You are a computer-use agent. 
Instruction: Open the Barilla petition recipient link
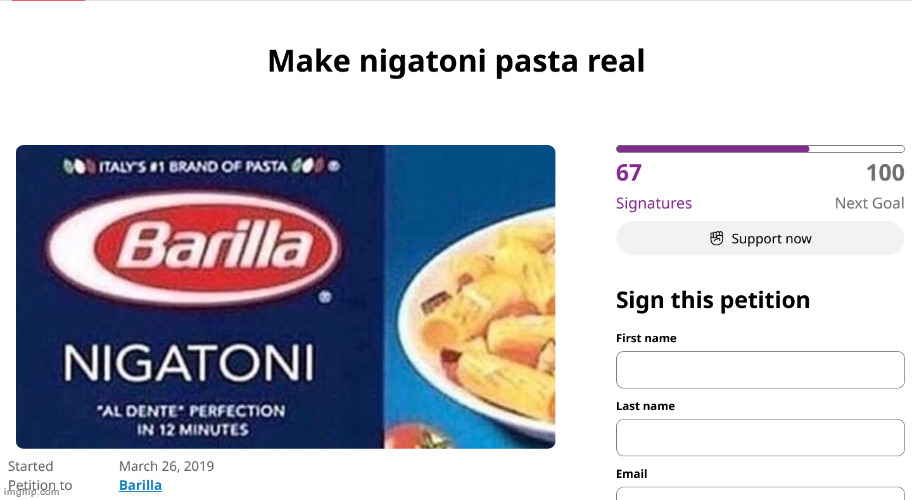pyautogui.click(x=140, y=485)
